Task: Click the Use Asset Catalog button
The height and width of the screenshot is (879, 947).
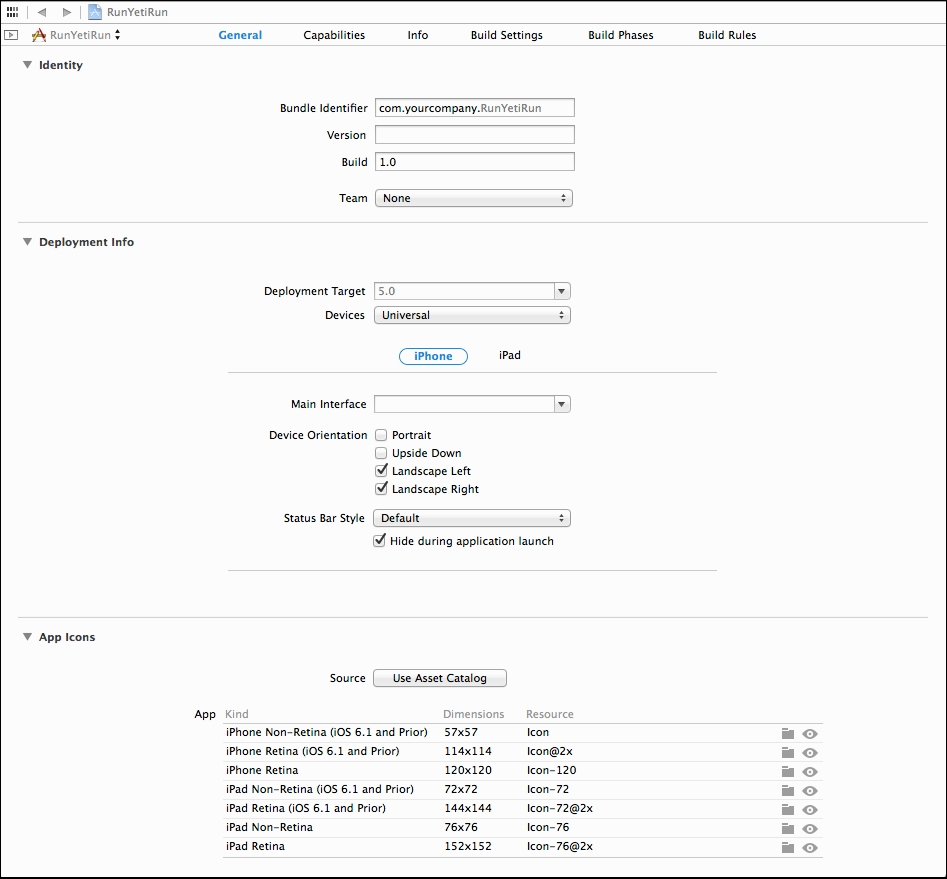Action: click(440, 678)
